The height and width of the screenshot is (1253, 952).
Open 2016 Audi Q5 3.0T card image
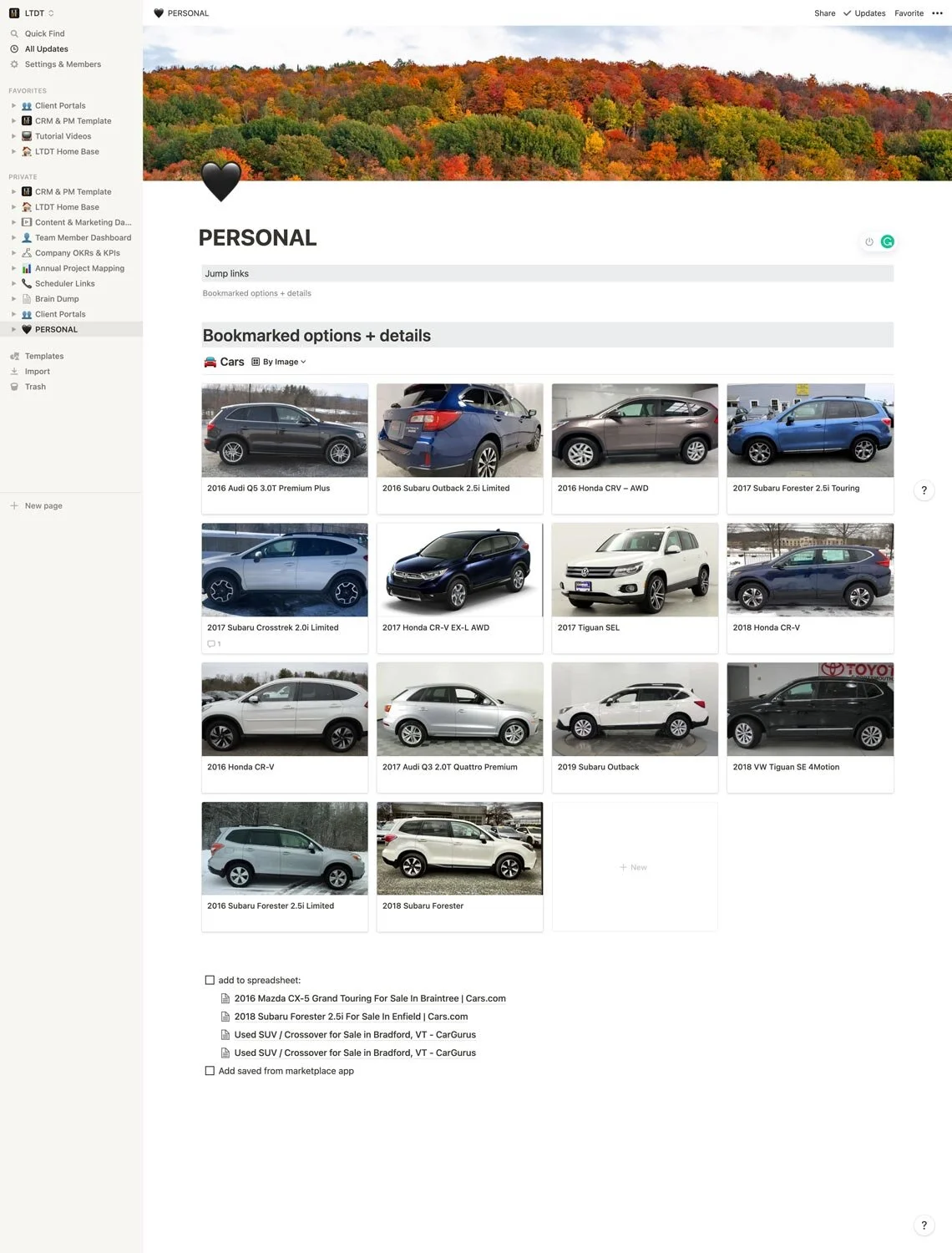point(285,430)
